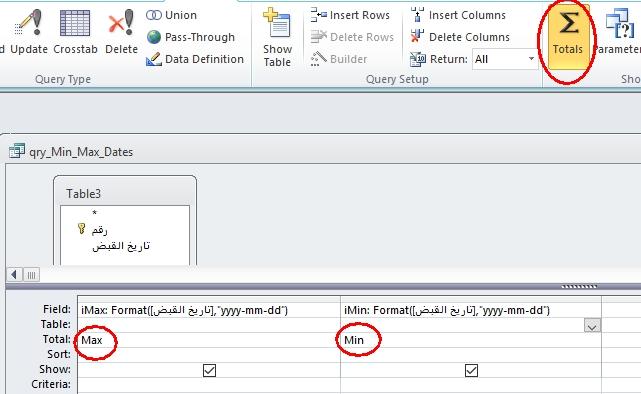Open the Total cell showing Min
The image size is (641, 394).
click(x=471, y=340)
